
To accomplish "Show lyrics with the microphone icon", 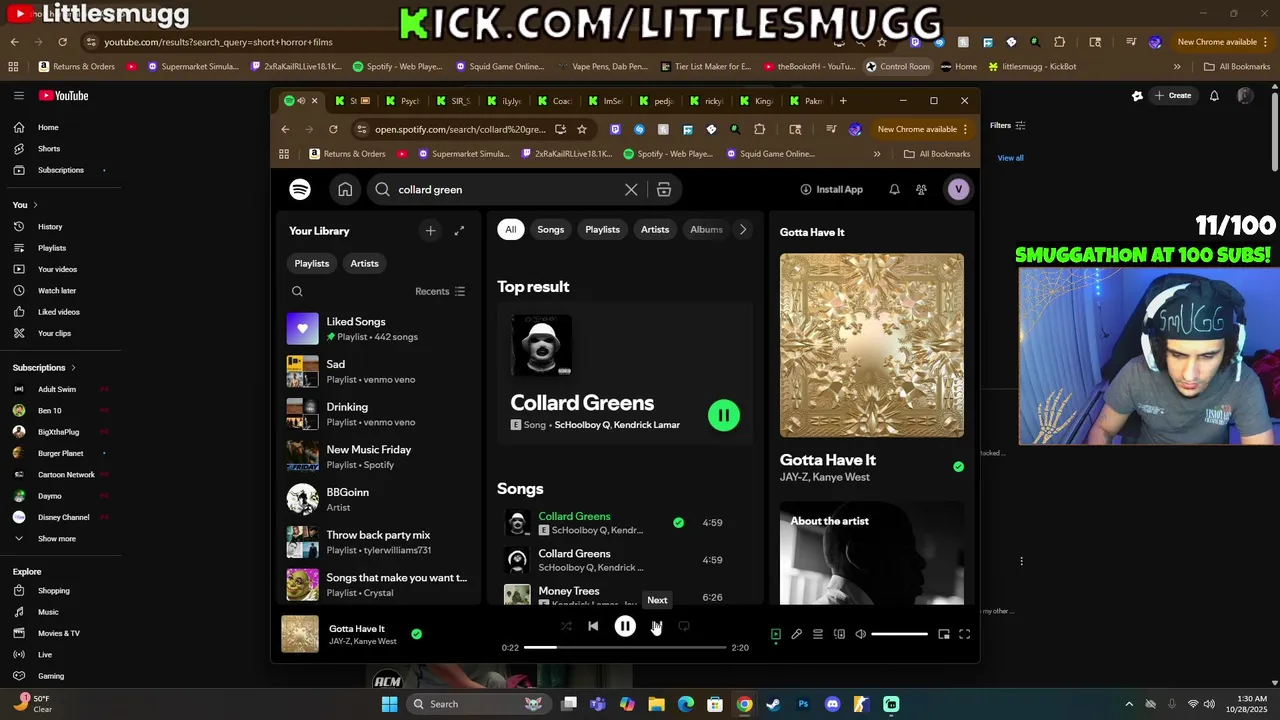I will [x=797, y=634].
